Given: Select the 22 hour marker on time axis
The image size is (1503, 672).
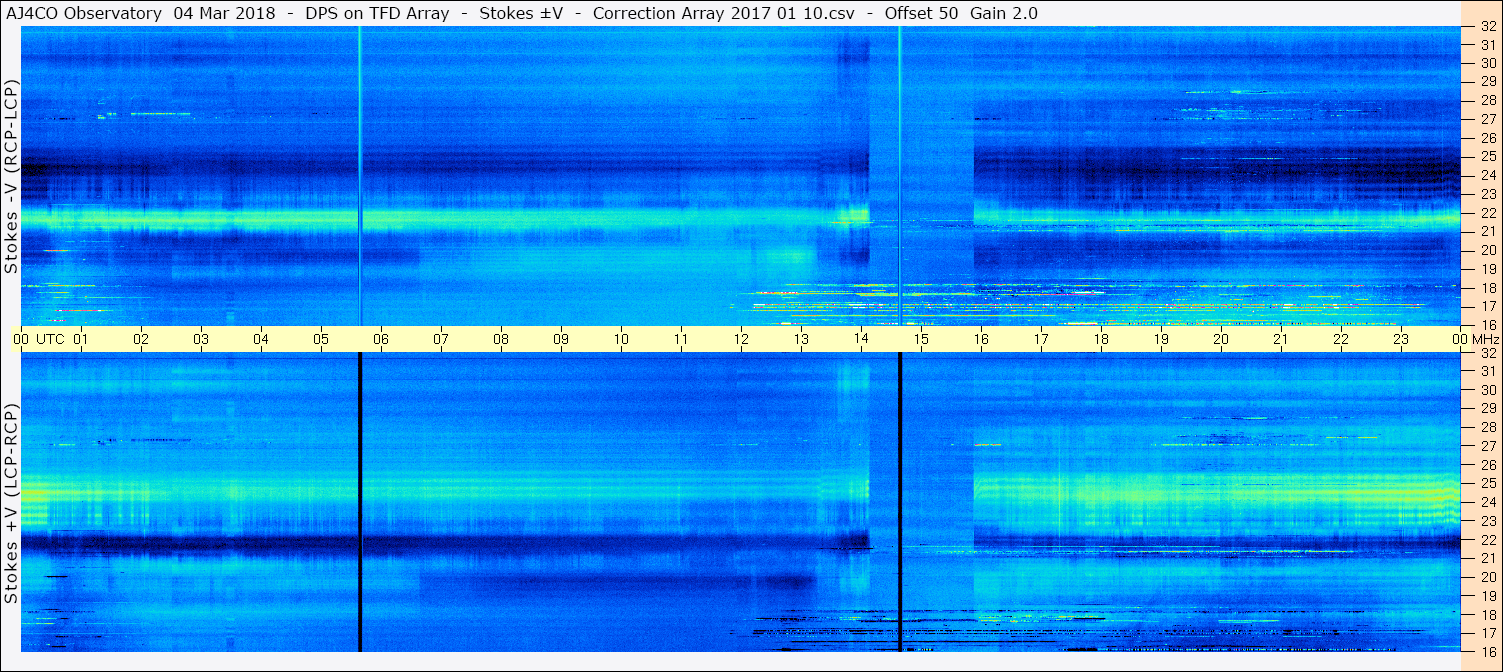Looking at the screenshot, I should [x=1341, y=339].
